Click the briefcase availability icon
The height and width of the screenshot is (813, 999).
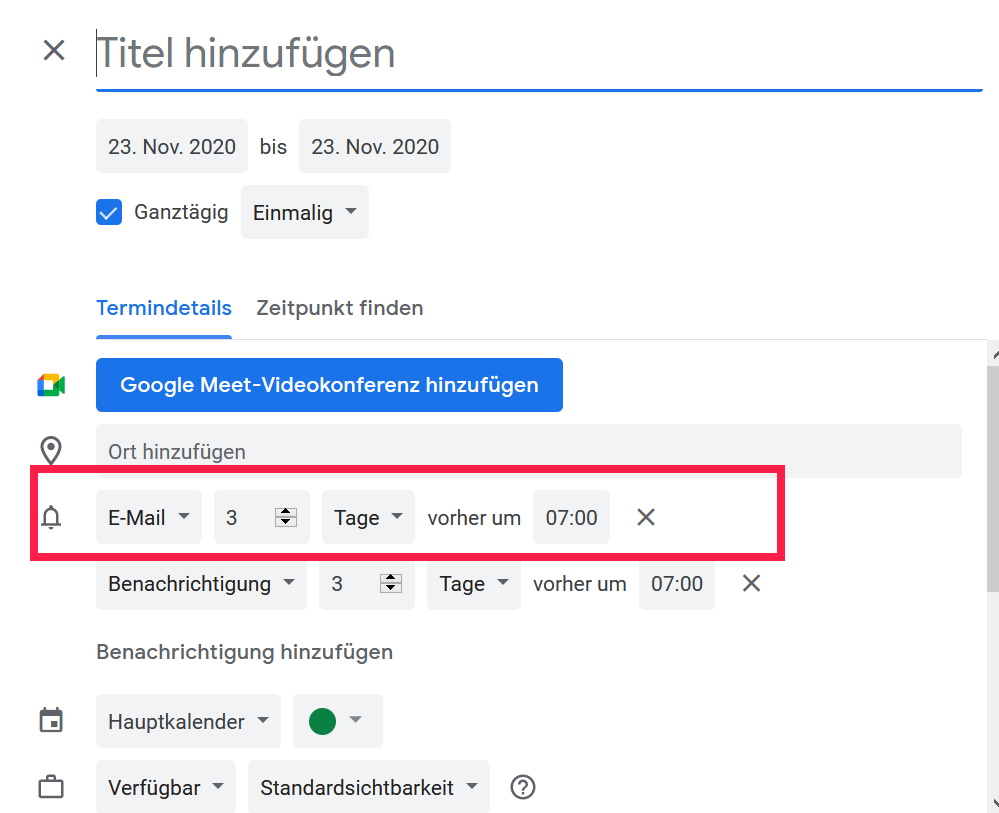click(x=51, y=787)
